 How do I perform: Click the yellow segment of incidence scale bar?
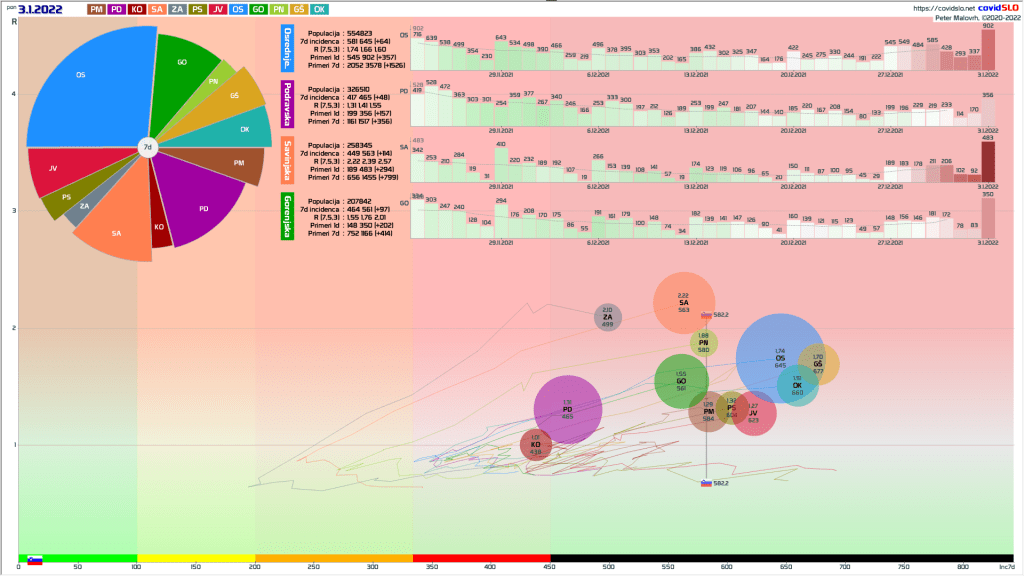coord(196,557)
